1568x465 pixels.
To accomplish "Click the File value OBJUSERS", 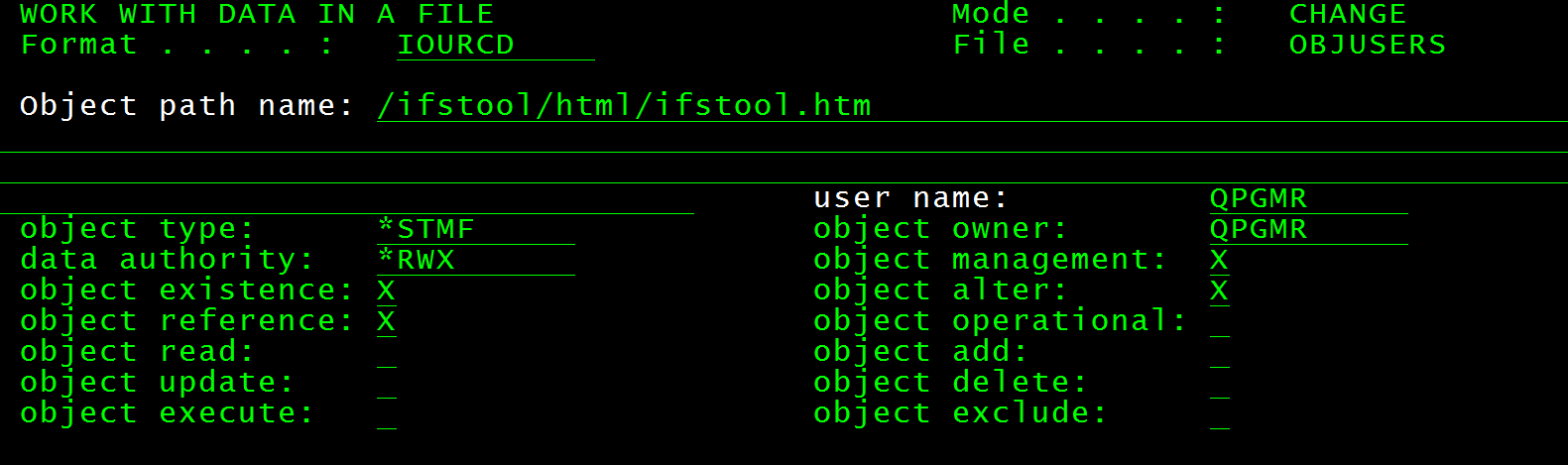I will (1368, 45).
